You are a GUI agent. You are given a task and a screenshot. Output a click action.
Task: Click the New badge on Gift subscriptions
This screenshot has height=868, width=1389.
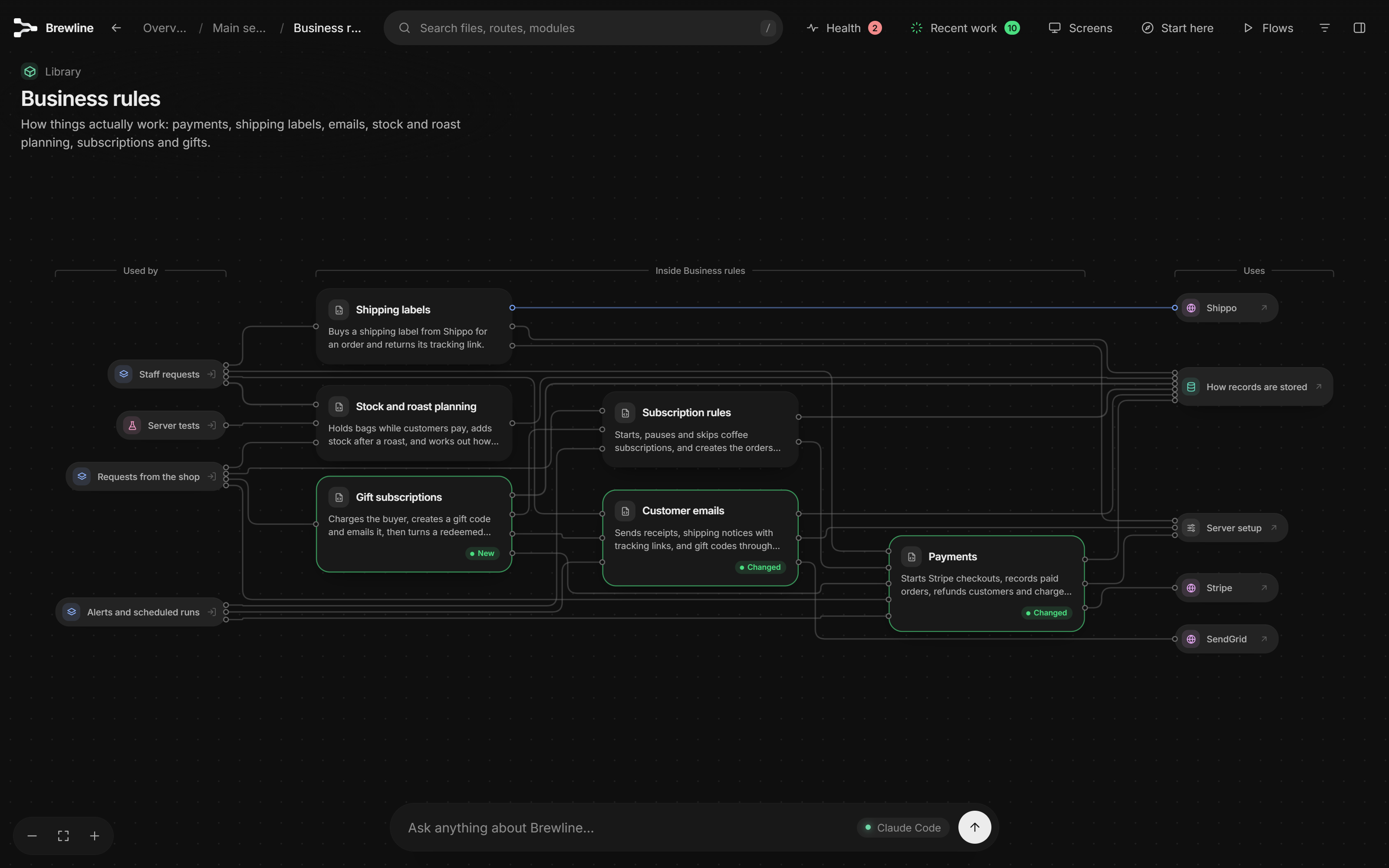pos(482,553)
